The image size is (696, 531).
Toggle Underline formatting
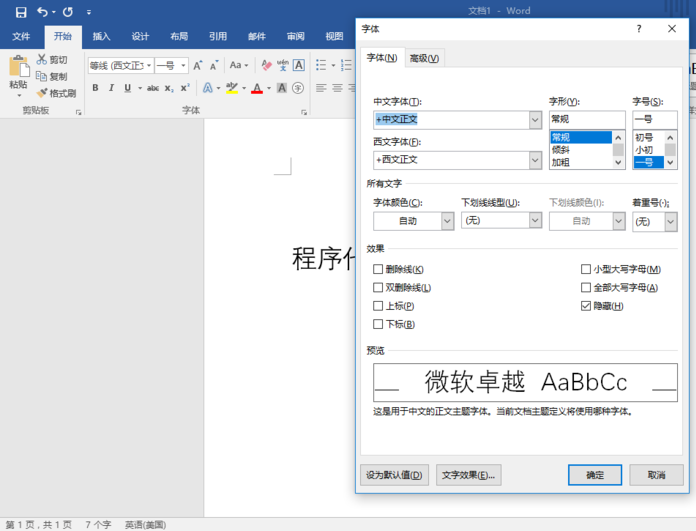click(127, 88)
